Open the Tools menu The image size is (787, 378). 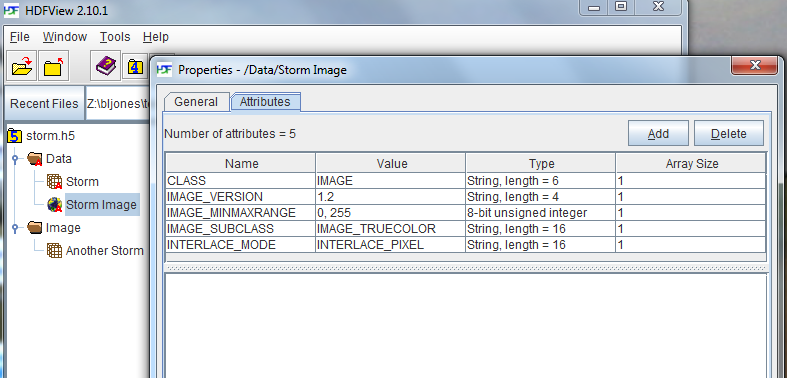(x=114, y=37)
